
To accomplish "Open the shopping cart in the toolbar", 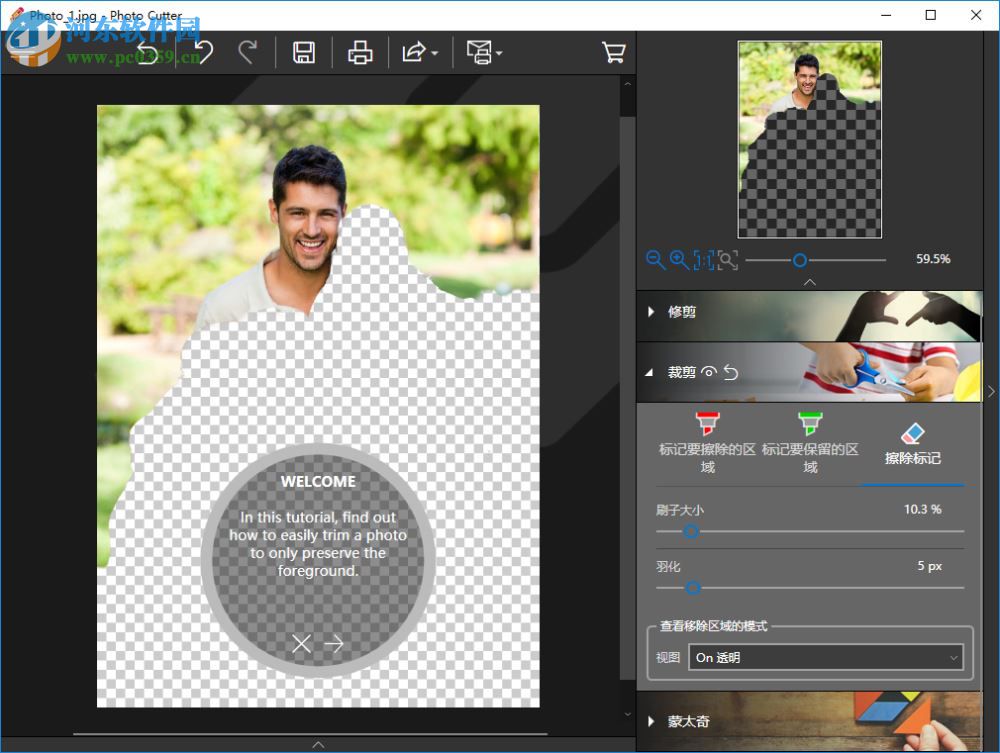I will [x=614, y=52].
